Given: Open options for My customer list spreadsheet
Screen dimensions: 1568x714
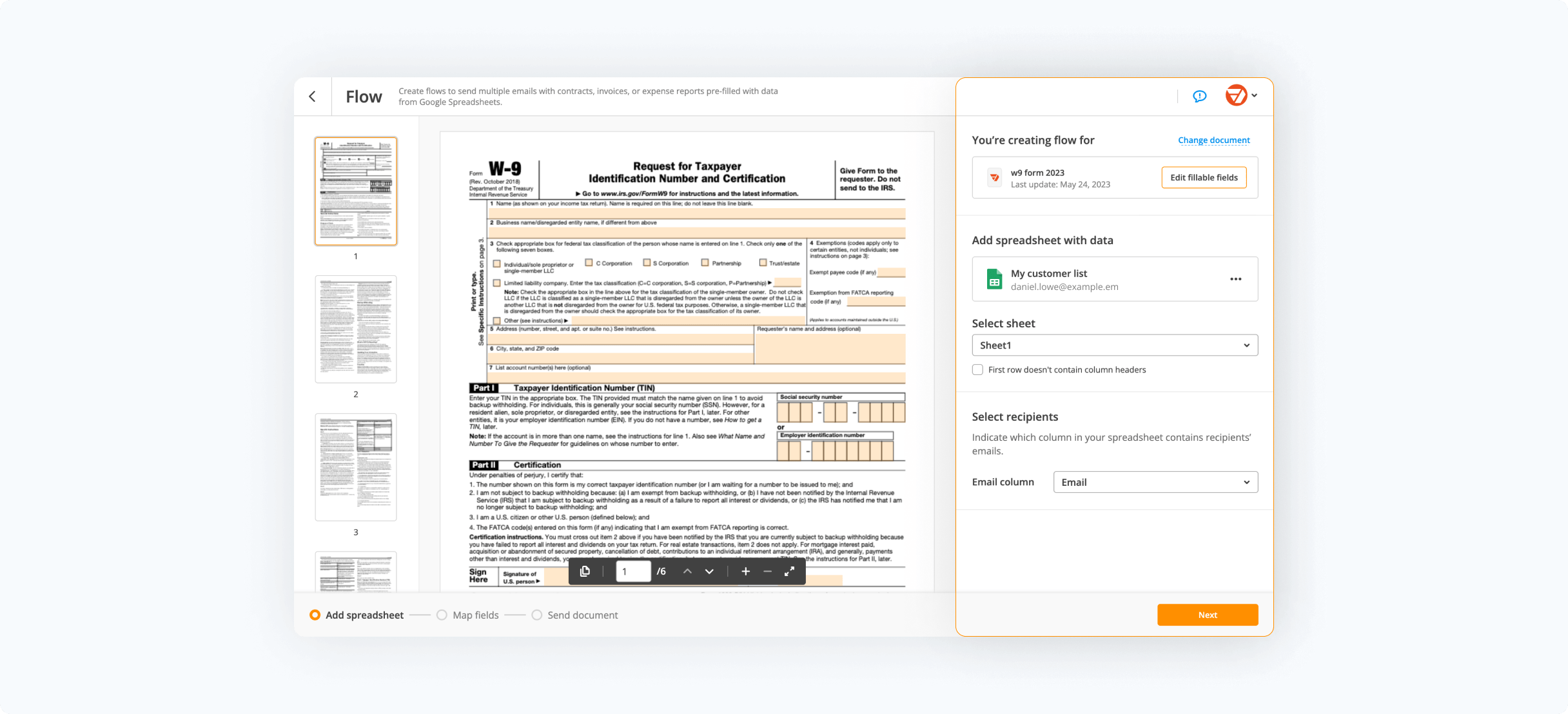Looking at the screenshot, I should (1236, 278).
